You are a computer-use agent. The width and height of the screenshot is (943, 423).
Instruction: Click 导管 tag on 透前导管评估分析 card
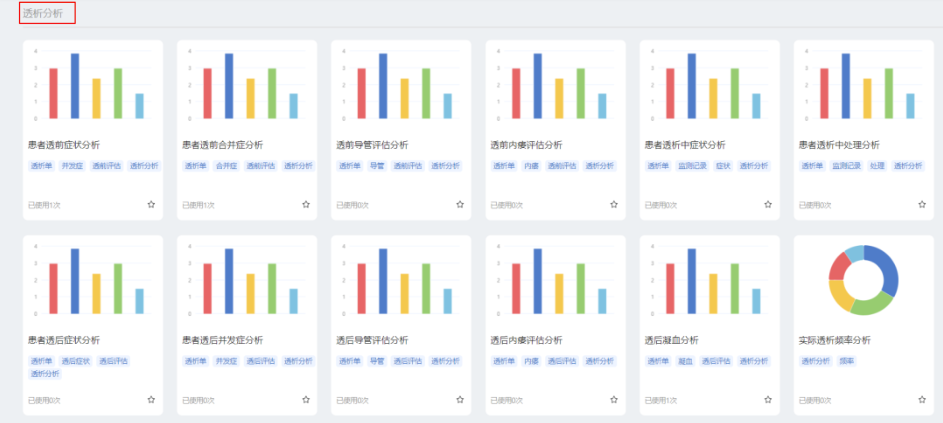377,166
